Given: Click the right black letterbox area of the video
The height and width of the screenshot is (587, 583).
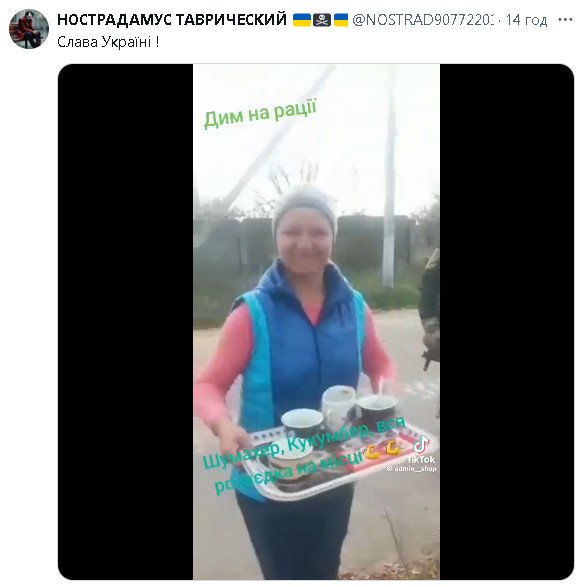Looking at the screenshot, I should click(507, 322).
